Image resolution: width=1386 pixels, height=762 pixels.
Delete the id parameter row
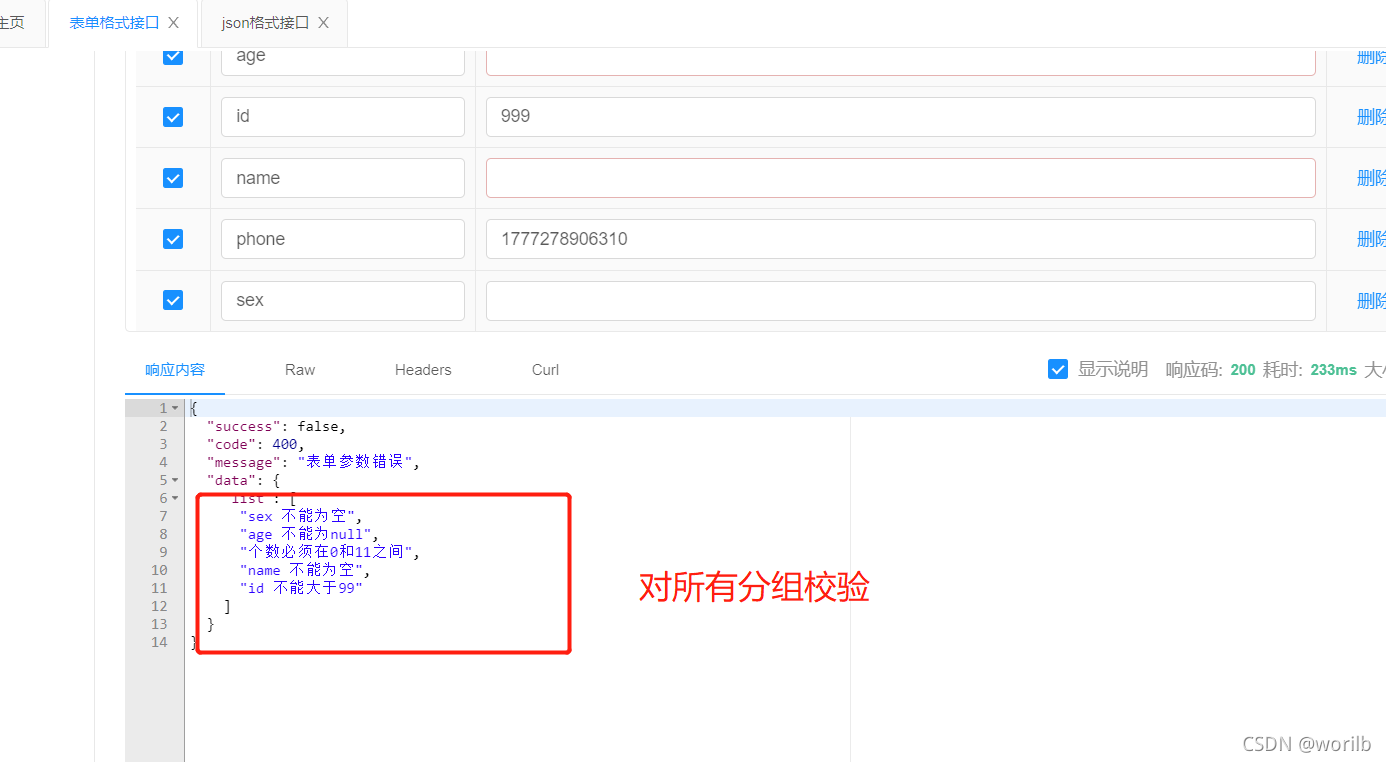pos(1371,117)
